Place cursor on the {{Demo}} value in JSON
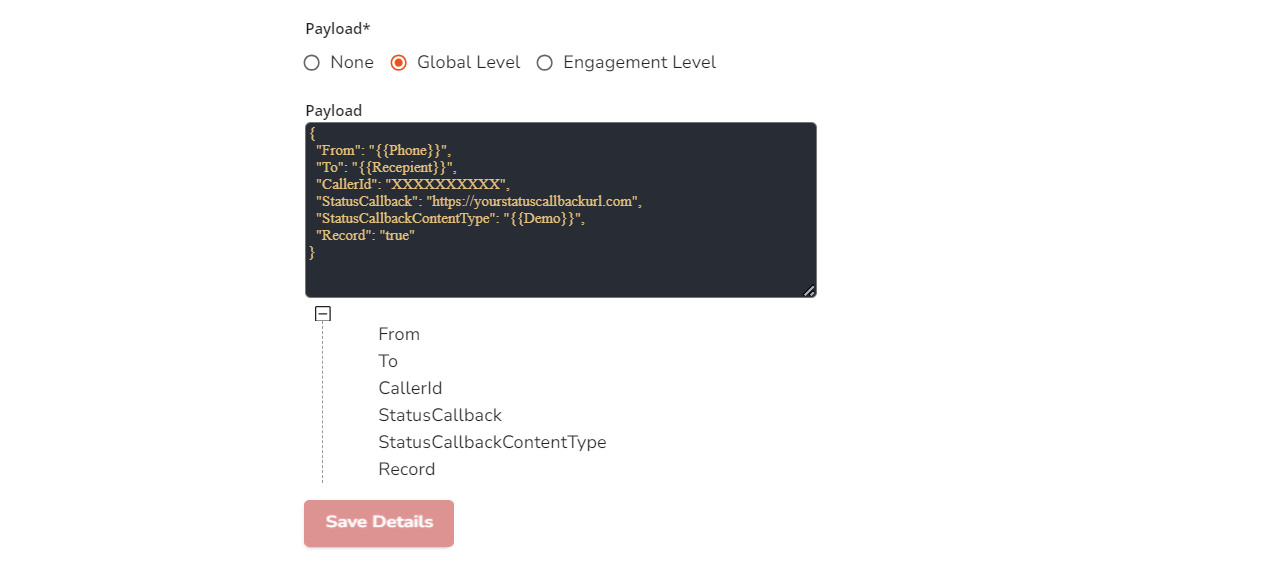The height and width of the screenshot is (576, 1284). [x=542, y=218]
